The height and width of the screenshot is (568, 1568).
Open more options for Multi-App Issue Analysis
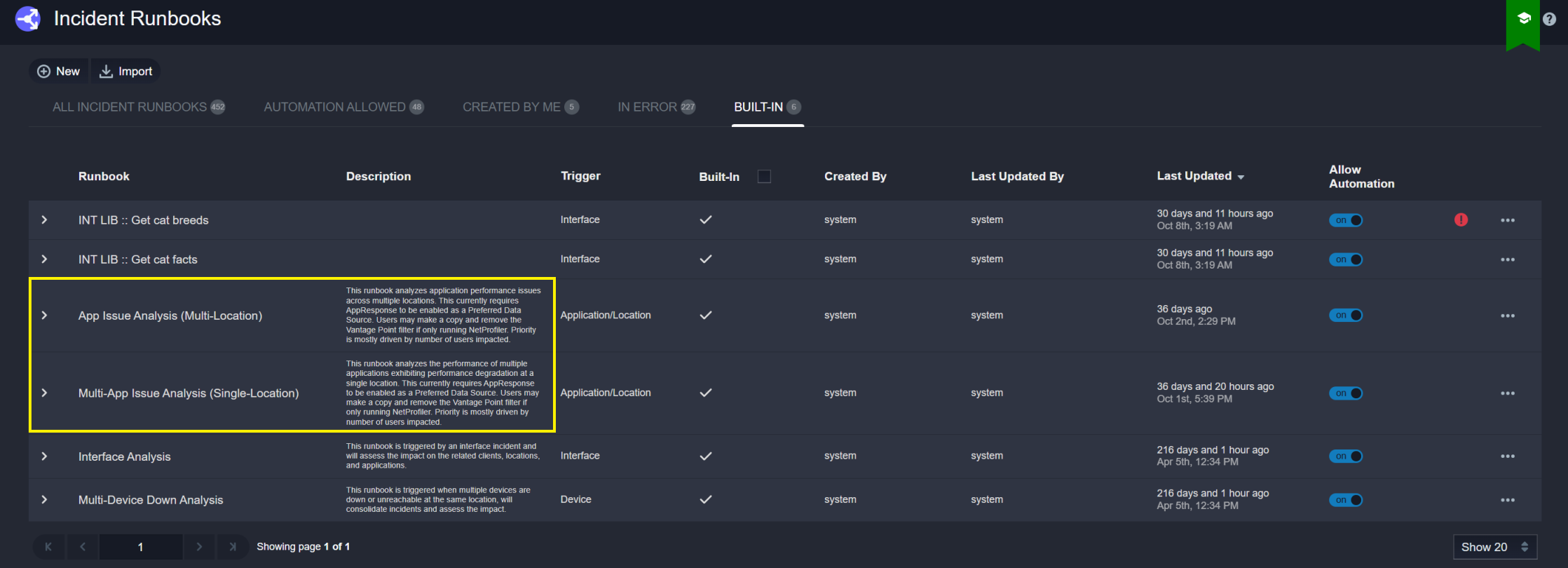coord(1508,393)
